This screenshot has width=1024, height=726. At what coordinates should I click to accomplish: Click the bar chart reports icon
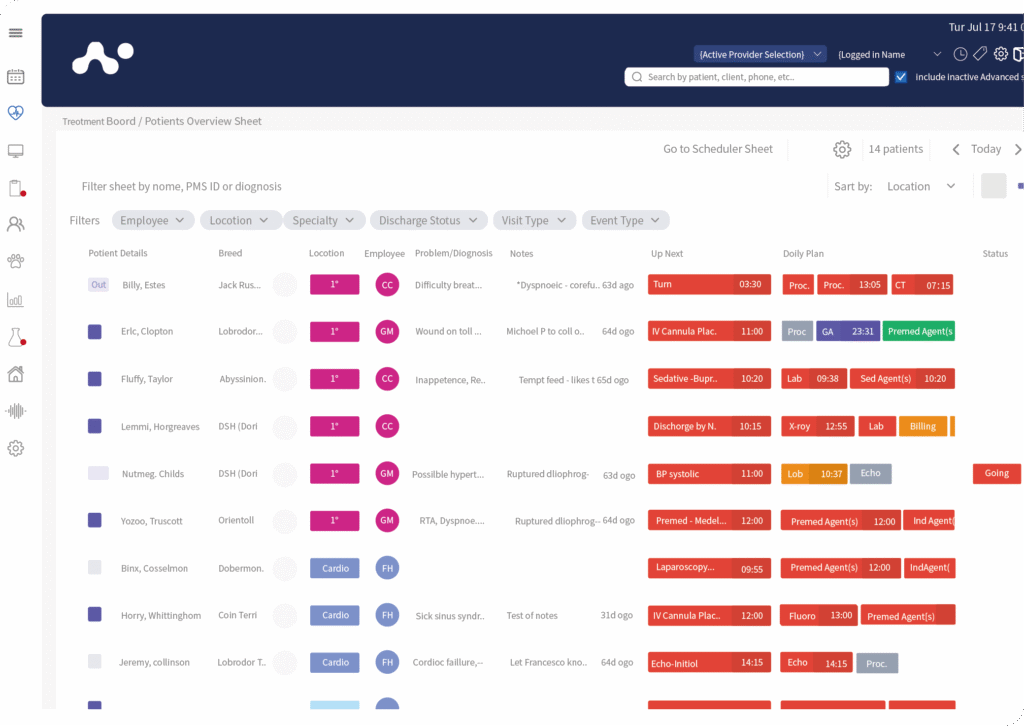click(x=15, y=300)
